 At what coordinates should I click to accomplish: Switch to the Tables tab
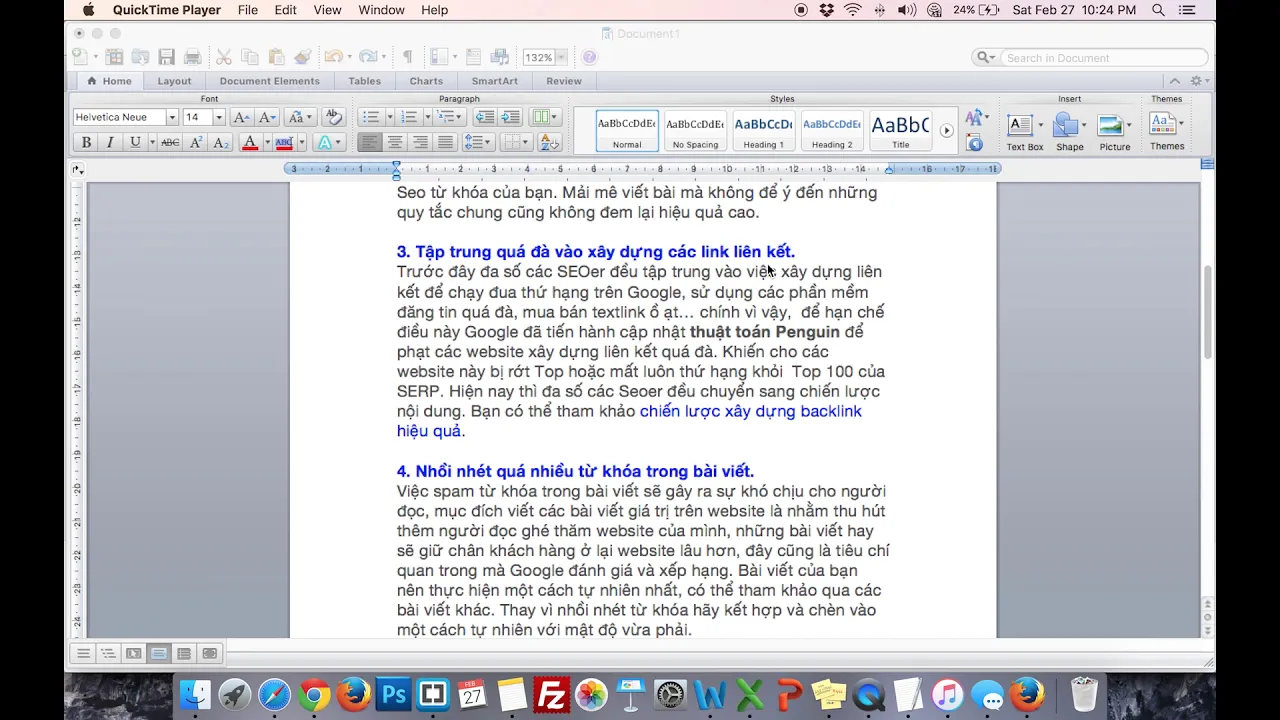tap(364, 81)
